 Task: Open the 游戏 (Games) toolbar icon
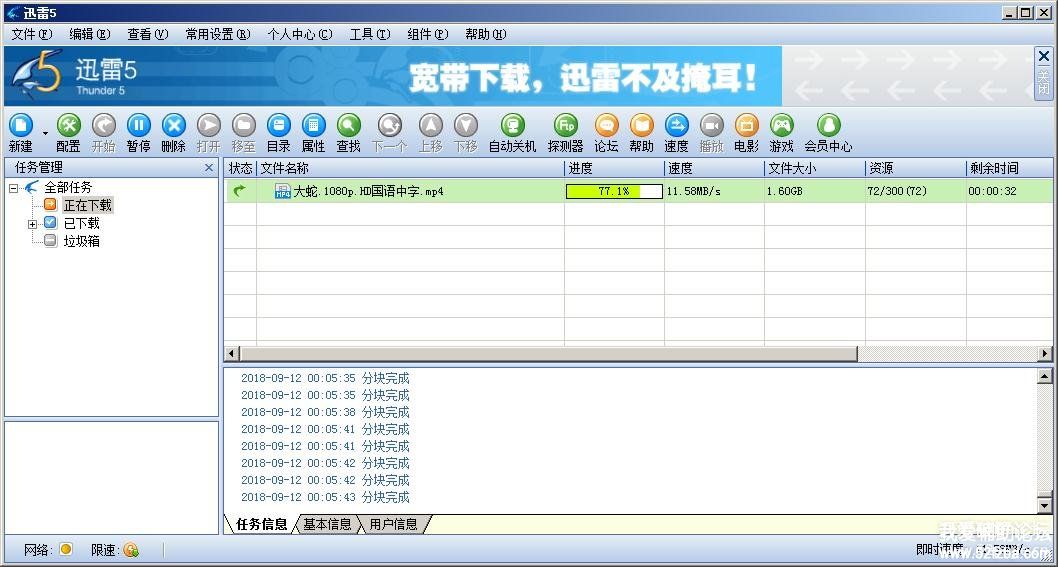click(781, 126)
